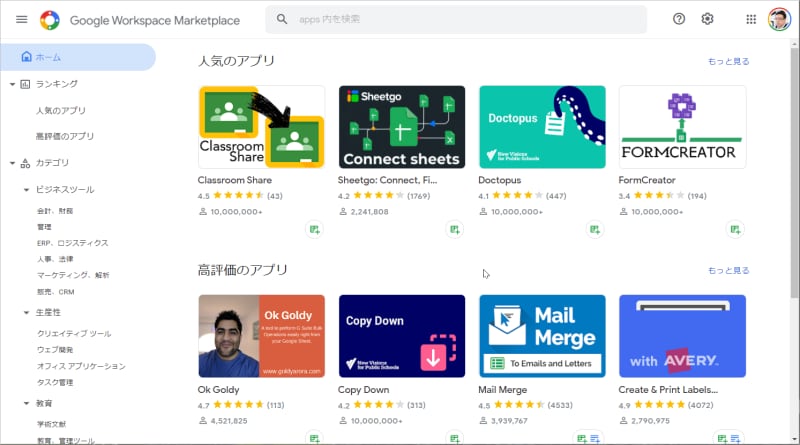Click the Sheets add-on icon under FormCreator
800x445 pixels.
(x=735, y=230)
